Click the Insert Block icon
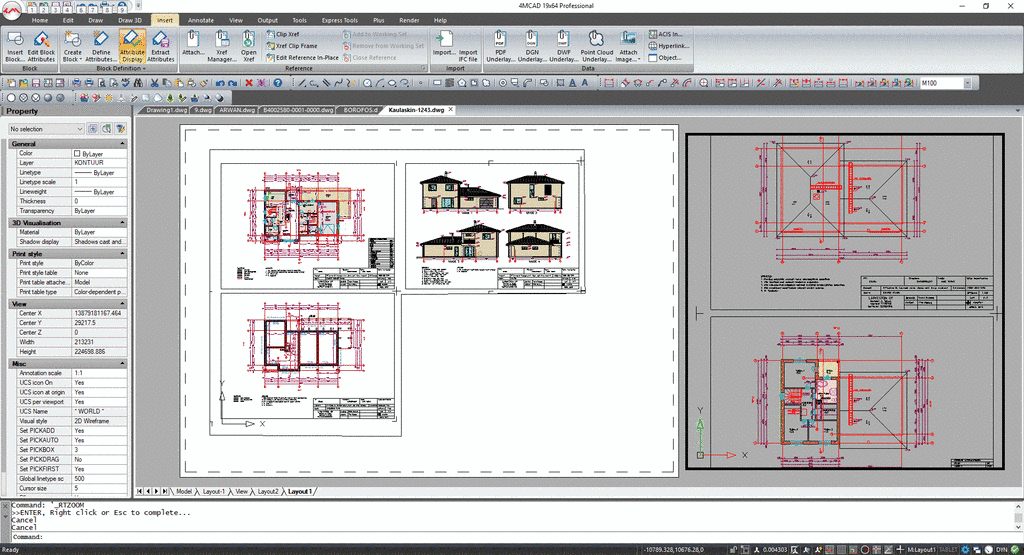Screen dimensions: 1024x555 pos(15,46)
